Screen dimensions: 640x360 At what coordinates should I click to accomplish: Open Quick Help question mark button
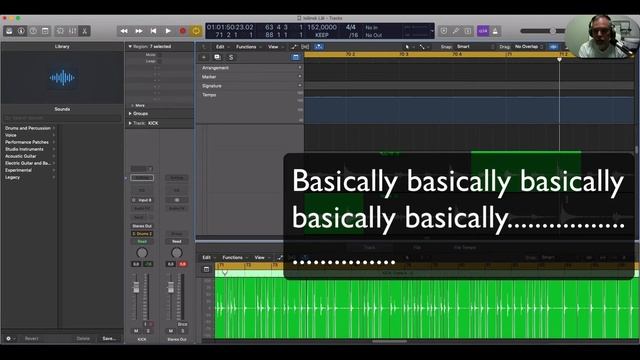coord(33,31)
